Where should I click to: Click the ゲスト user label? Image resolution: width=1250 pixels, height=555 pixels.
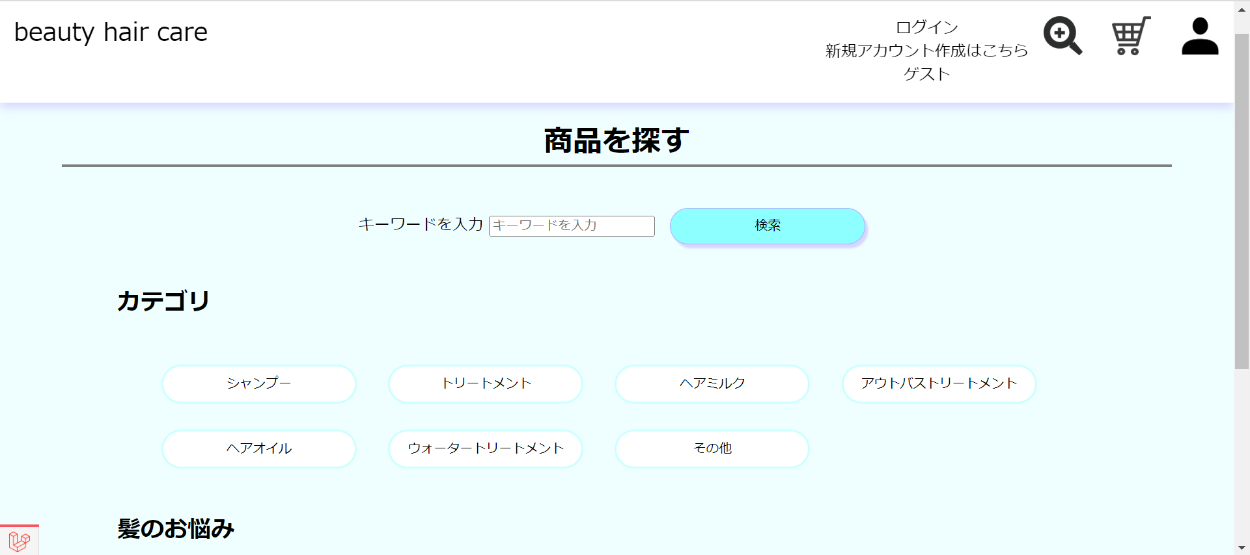tap(926, 74)
